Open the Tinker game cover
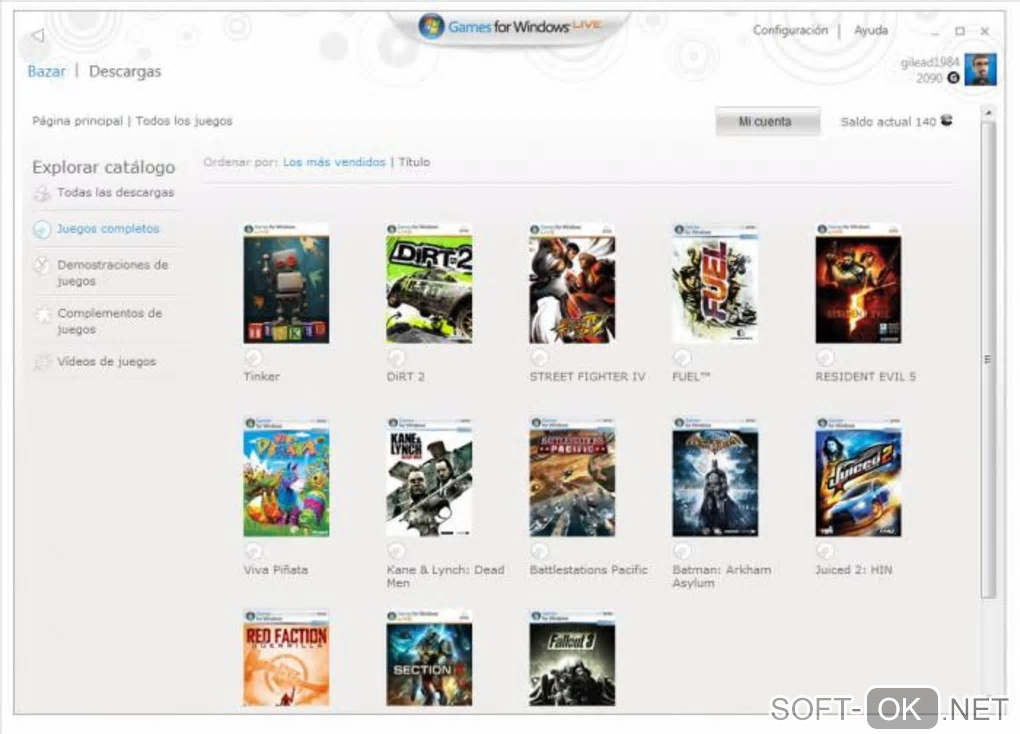1020x734 pixels. (x=286, y=284)
